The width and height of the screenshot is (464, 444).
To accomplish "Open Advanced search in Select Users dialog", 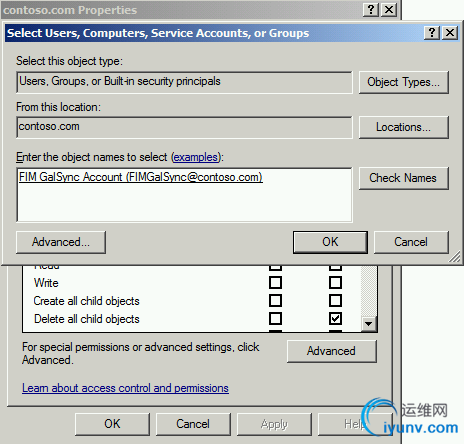I will 61,242.
